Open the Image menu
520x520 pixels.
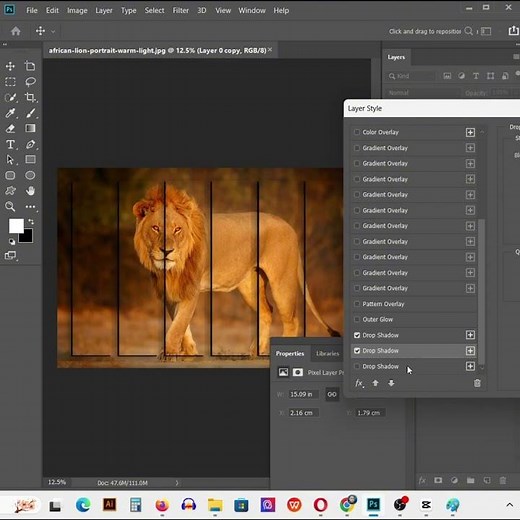77,10
